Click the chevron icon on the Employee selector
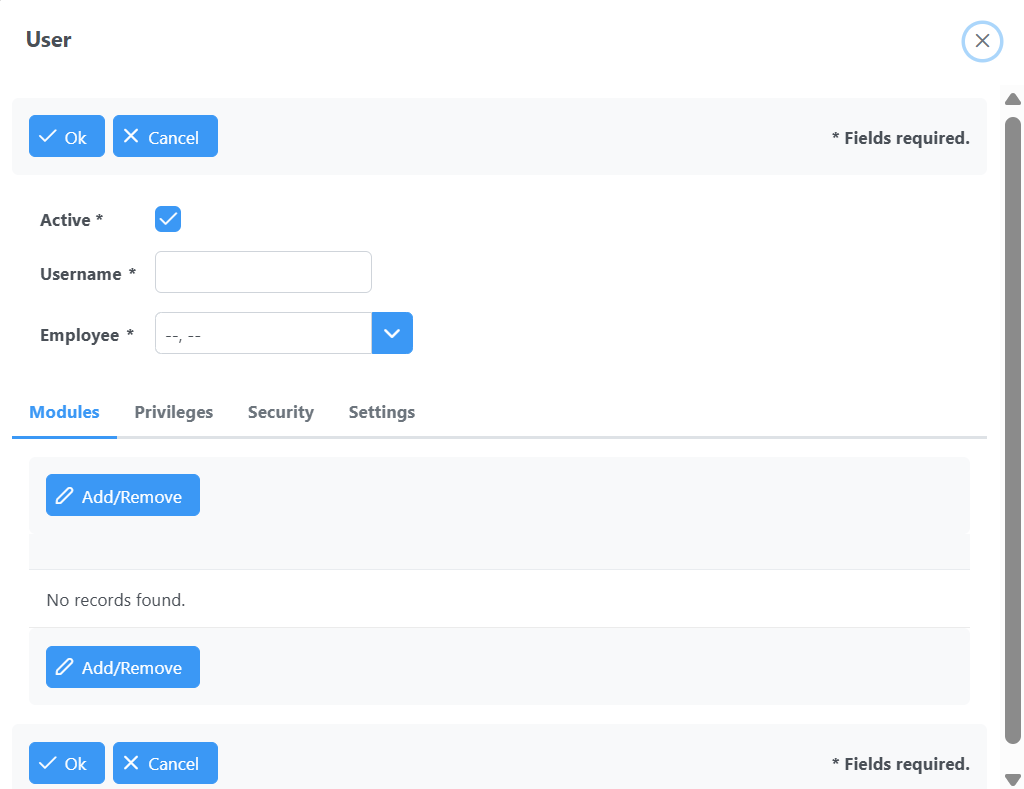 (391, 332)
